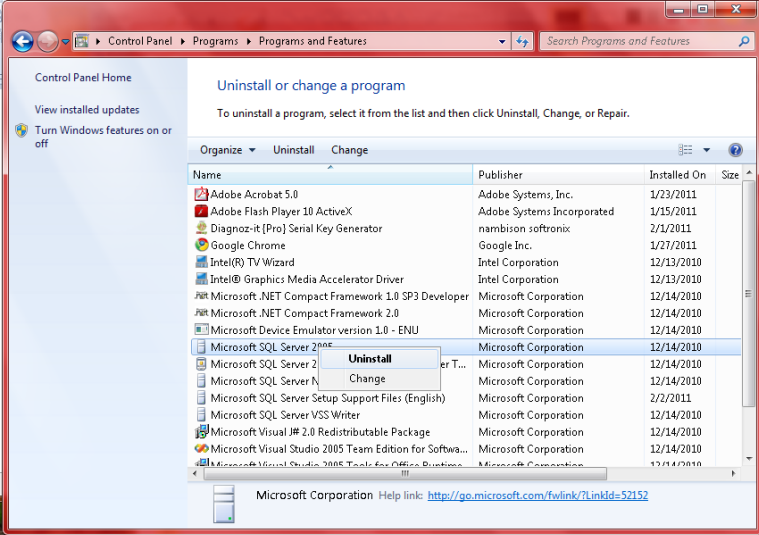This screenshot has width=759, height=535.
Task: Click the selected Microsoft SQL Server 2005 icon
Action: [x=201, y=347]
